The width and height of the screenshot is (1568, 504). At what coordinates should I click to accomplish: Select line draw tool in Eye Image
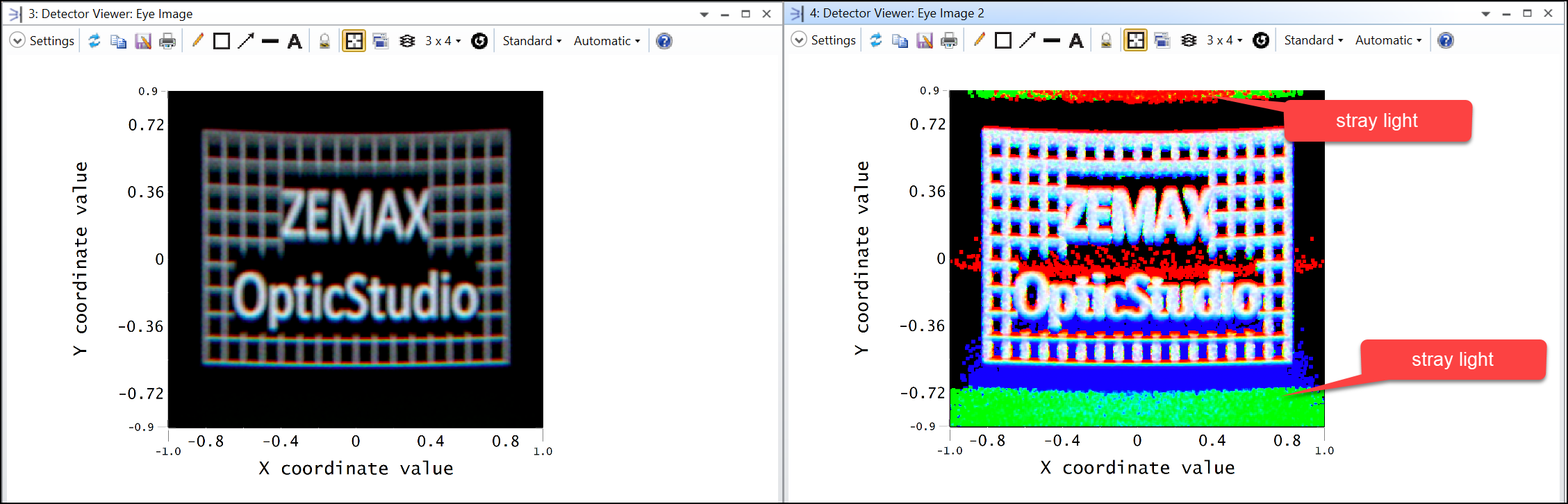270,41
